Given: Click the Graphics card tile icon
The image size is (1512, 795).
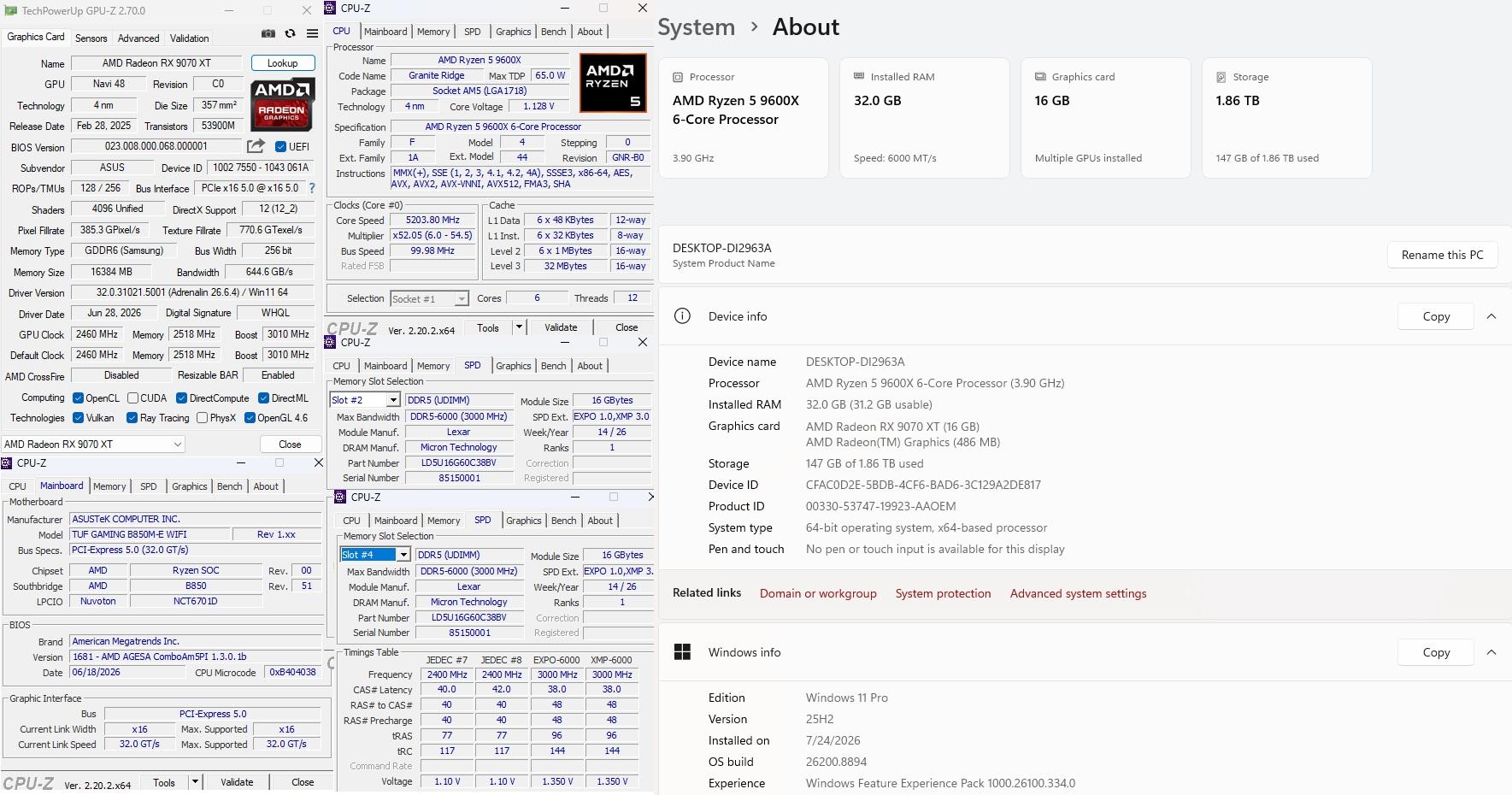Looking at the screenshot, I should (1040, 76).
